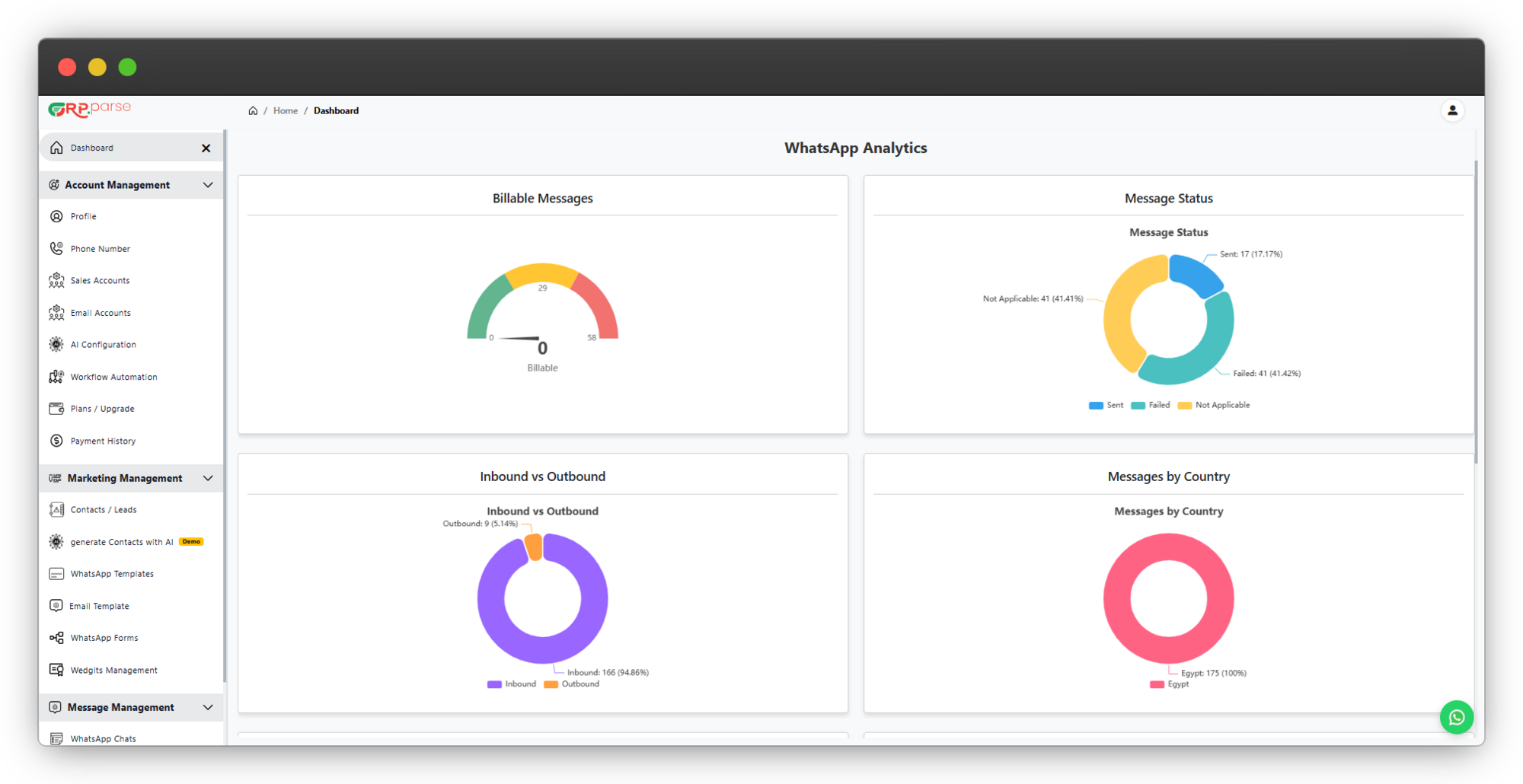Toggle the Not Applicable legend entry

[1214, 405]
